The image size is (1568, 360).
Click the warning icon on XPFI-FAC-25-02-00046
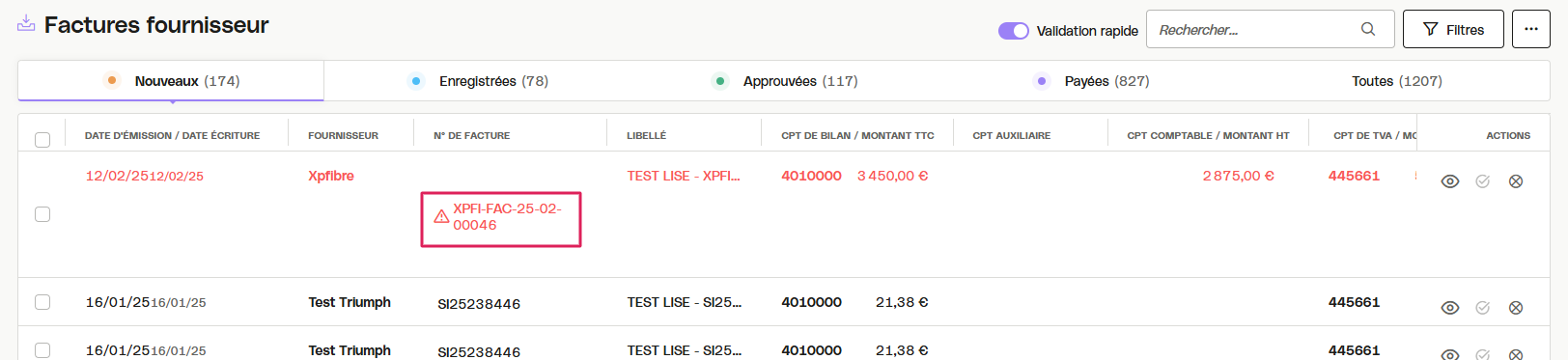coord(441,216)
